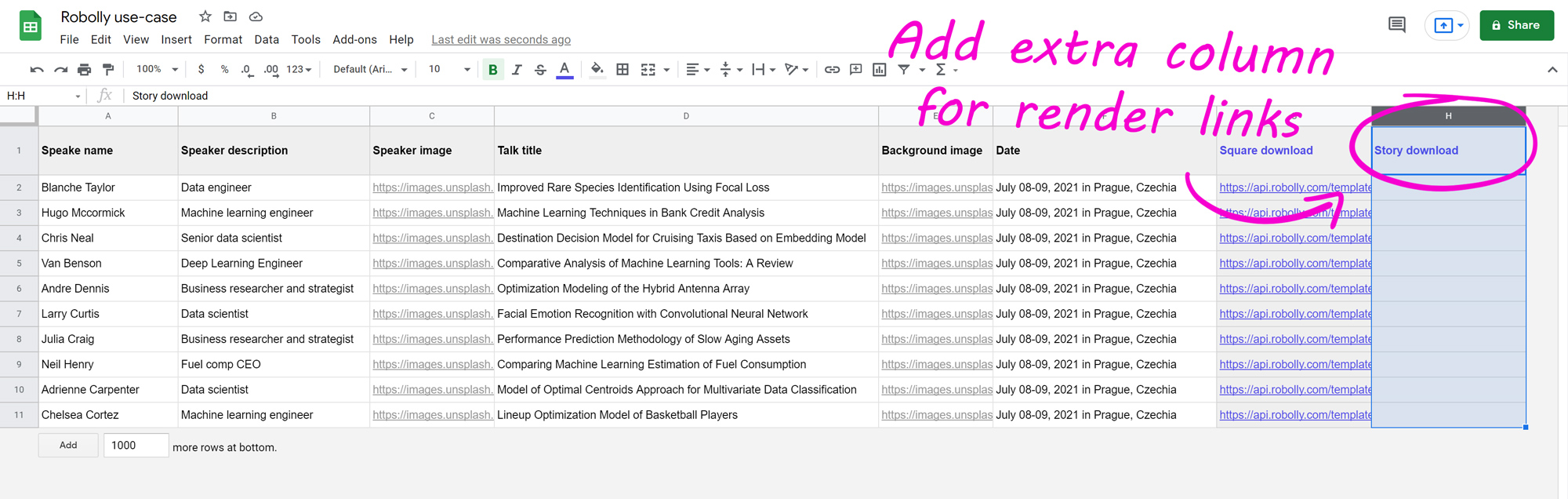The height and width of the screenshot is (499, 1568).
Task: Open the font size 10 dropdown
Action: pos(449,70)
